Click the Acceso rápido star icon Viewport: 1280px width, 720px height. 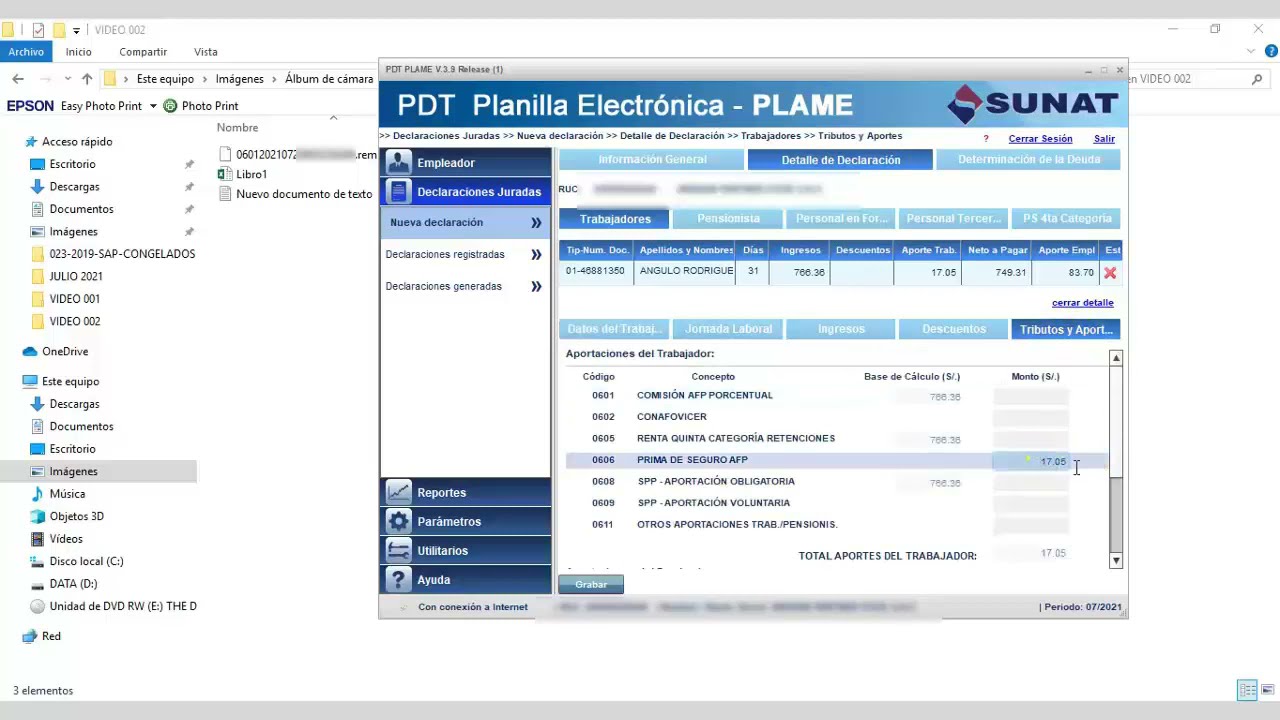[31, 142]
